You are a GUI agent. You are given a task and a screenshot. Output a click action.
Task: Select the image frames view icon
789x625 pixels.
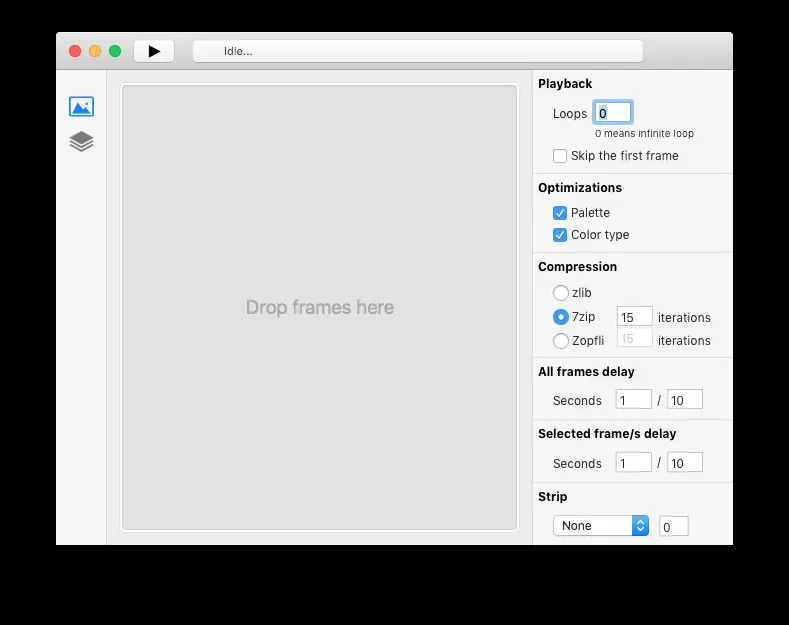[82, 107]
